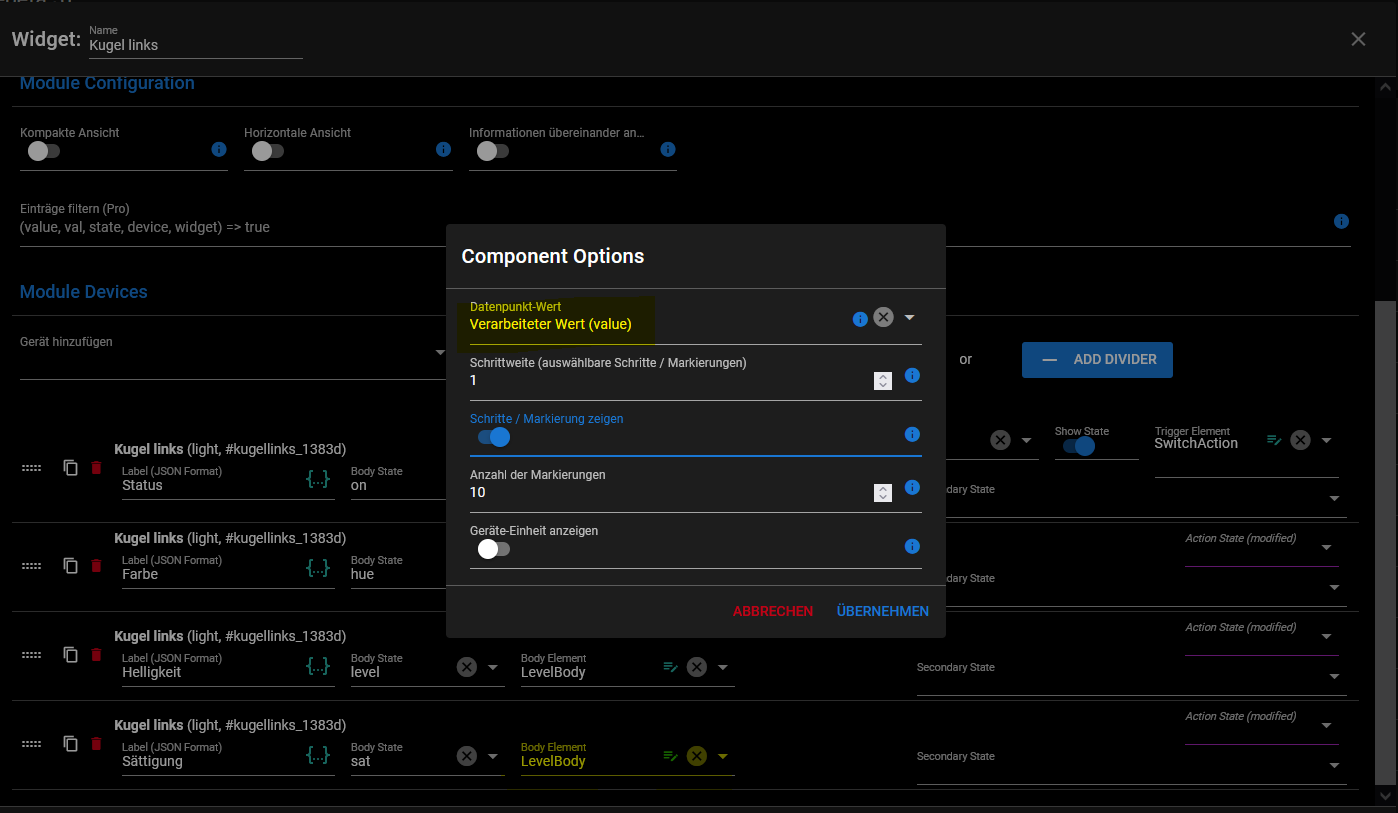
Task: Click ADD DIVIDER button
Action: point(1097,360)
